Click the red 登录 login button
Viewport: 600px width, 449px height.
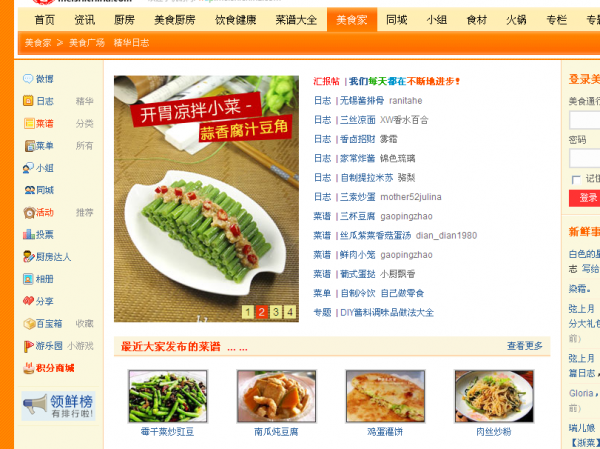coord(585,198)
